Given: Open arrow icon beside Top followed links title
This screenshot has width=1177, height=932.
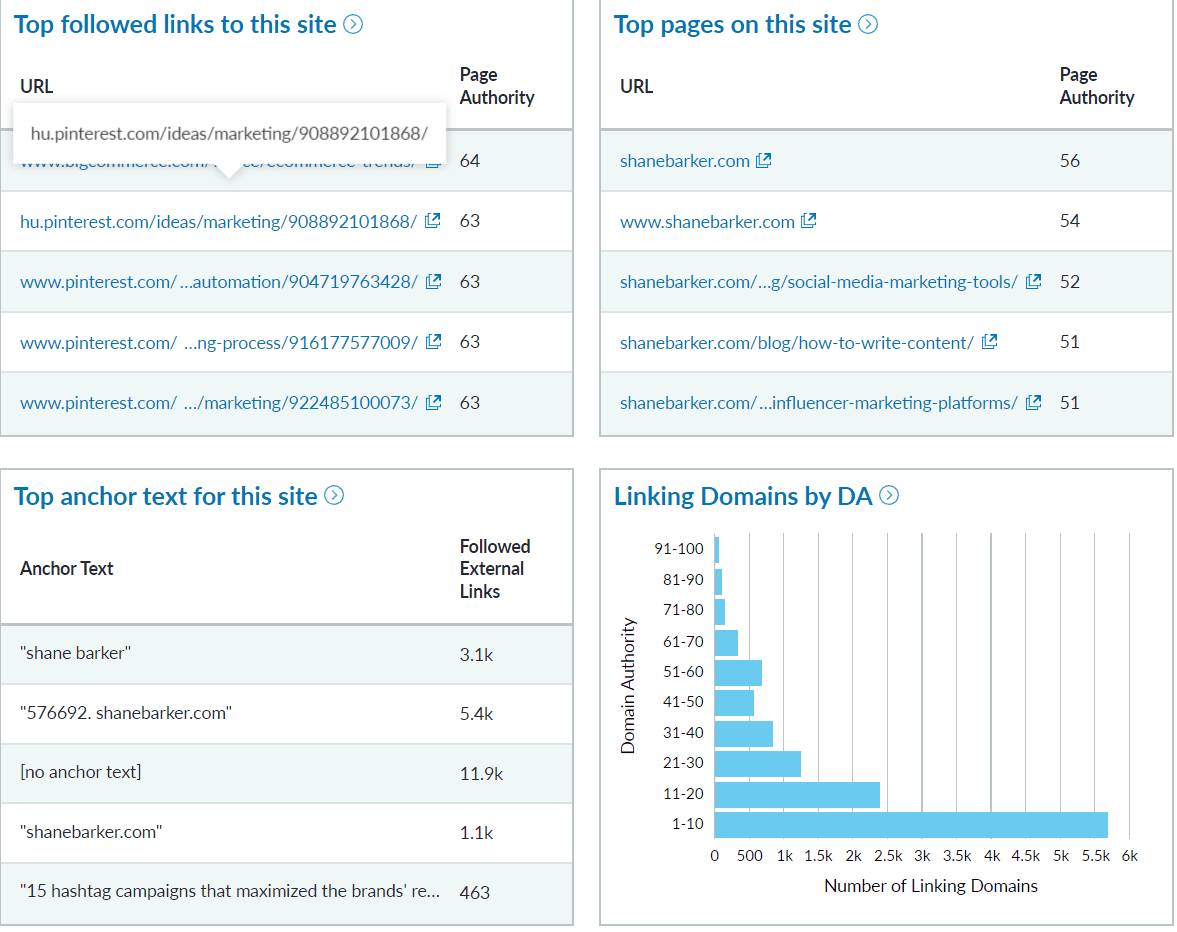Looking at the screenshot, I should point(353,24).
